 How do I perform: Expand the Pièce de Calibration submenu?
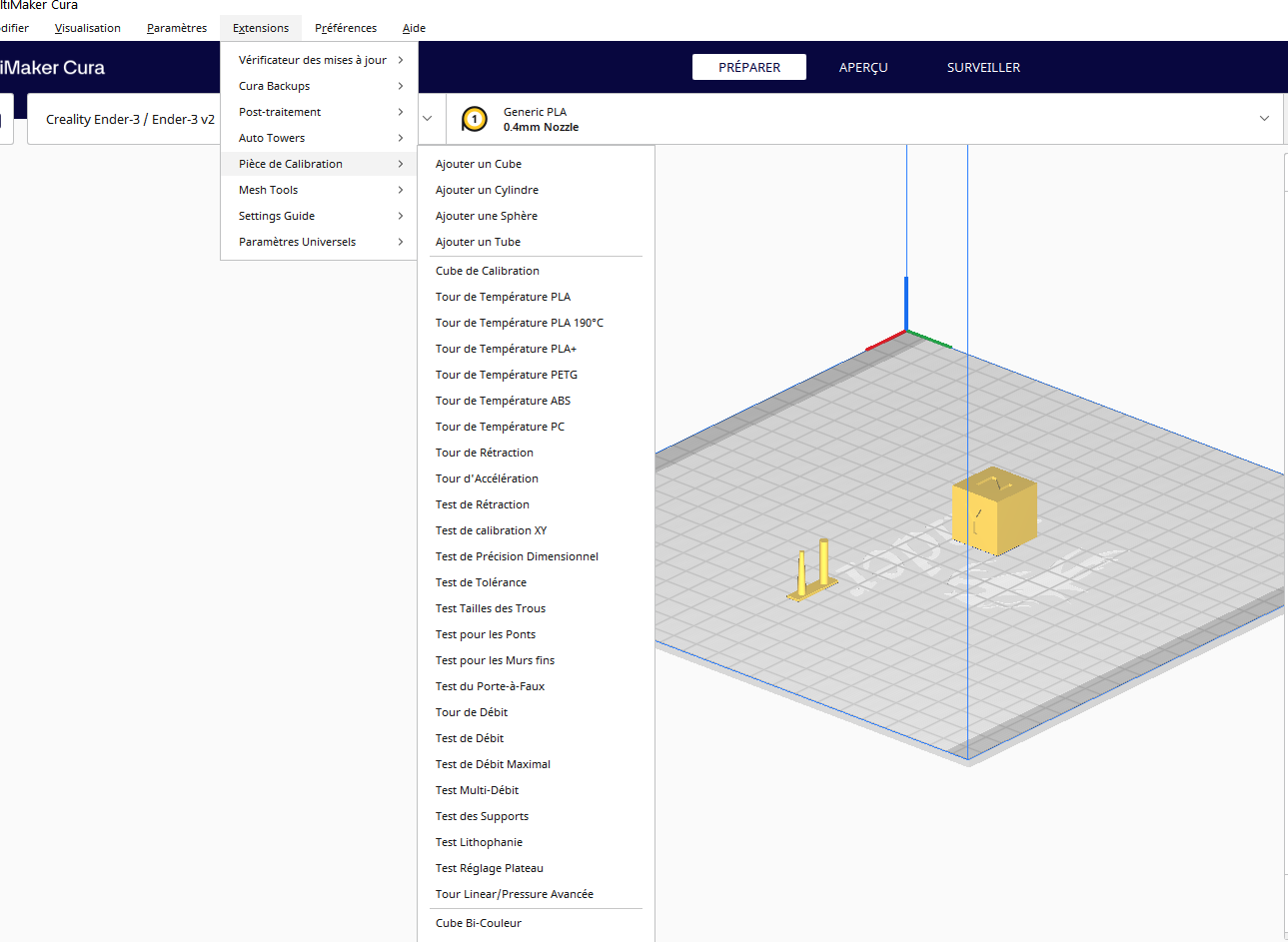click(319, 164)
